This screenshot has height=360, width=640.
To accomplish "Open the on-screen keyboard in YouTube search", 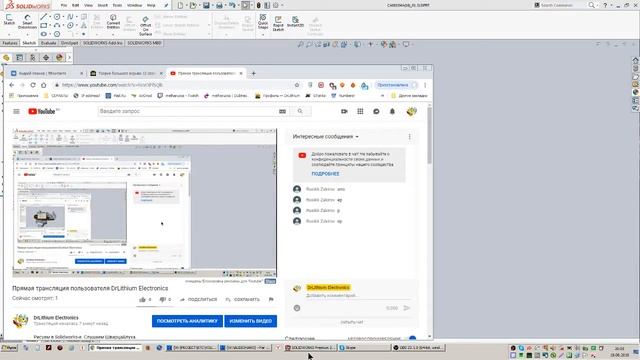I will coord(282,111).
